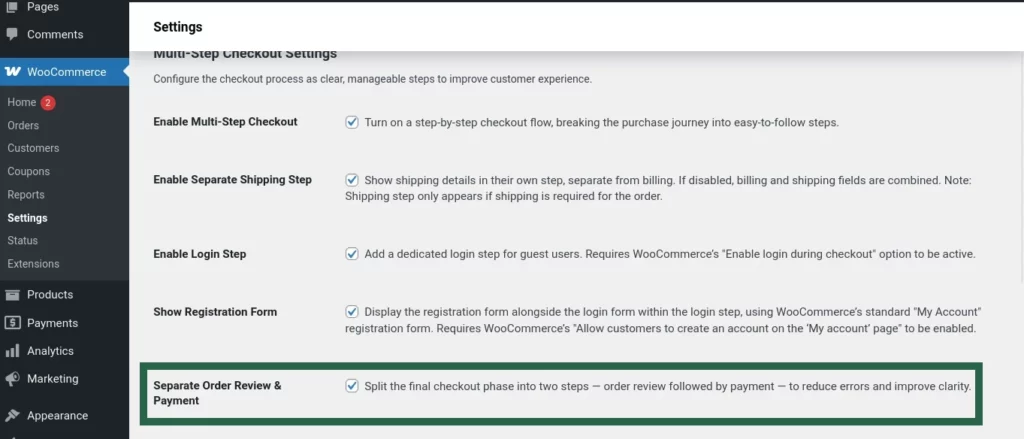Open Coupons submenu link
The width and height of the screenshot is (1024, 439).
click(x=28, y=172)
